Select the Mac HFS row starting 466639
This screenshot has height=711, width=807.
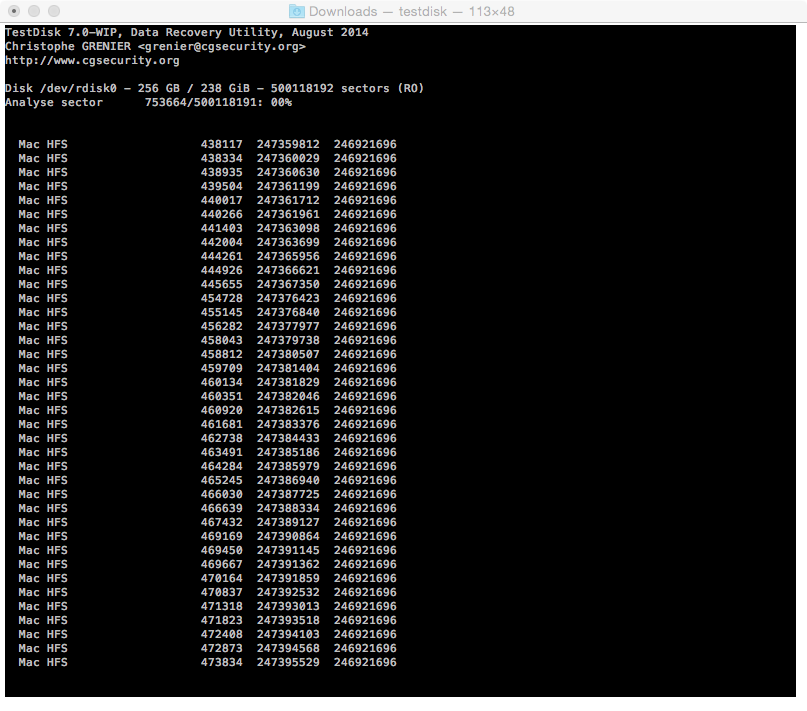point(207,508)
